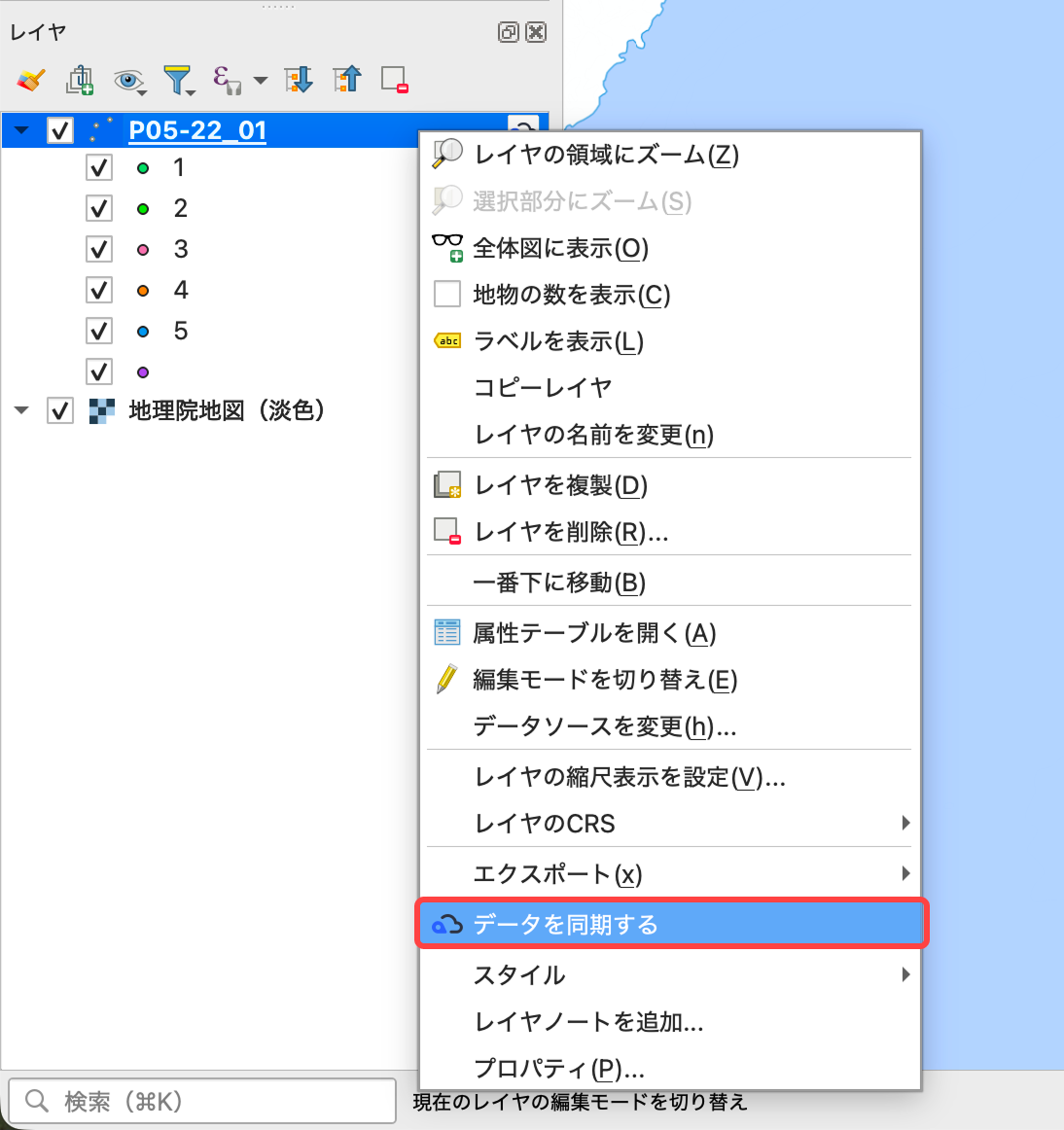Click the 検索 locator search field
Screen dimensions: 1064x1130
click(202, 1101)
